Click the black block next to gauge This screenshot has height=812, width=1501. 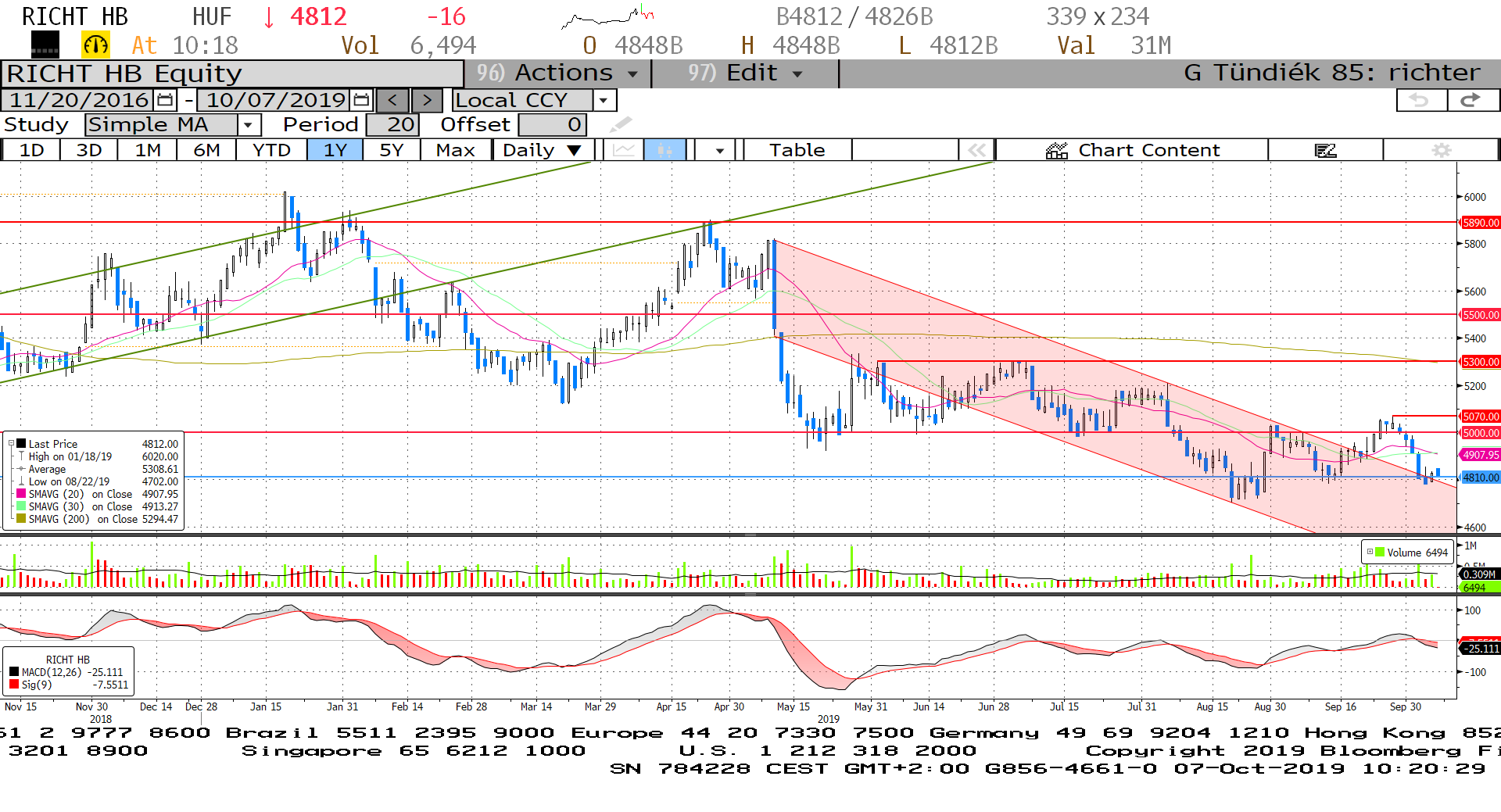click(45, 45)
